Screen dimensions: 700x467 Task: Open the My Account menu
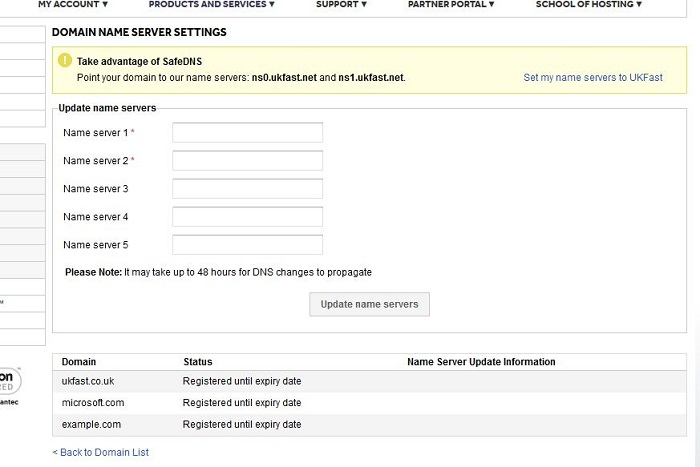(73, 4)
